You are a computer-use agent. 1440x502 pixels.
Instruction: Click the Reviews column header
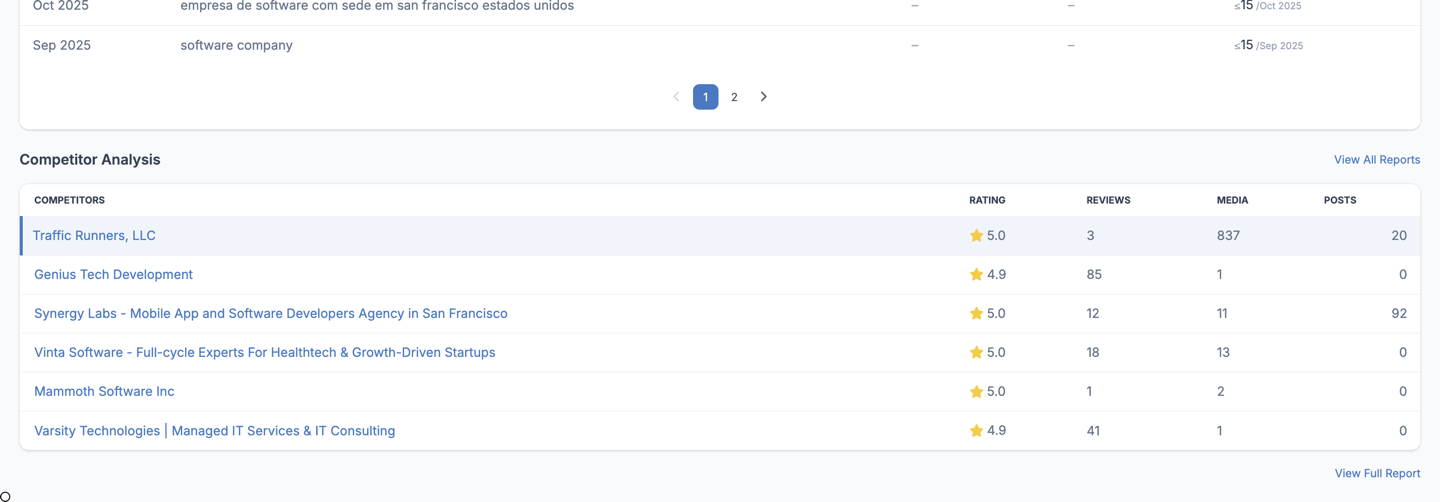tap(1108, 200)
